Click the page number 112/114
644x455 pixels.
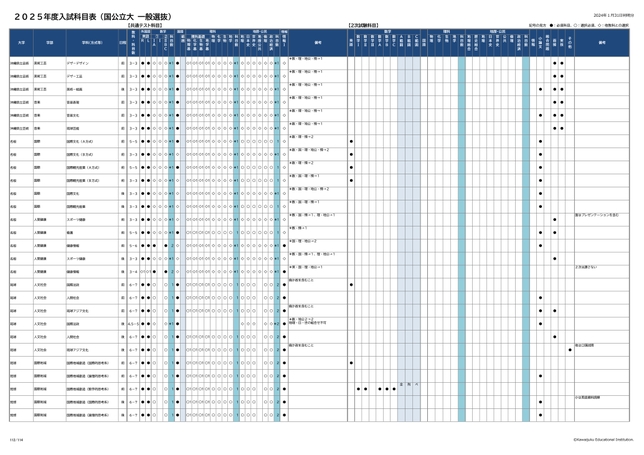(15, 438)
